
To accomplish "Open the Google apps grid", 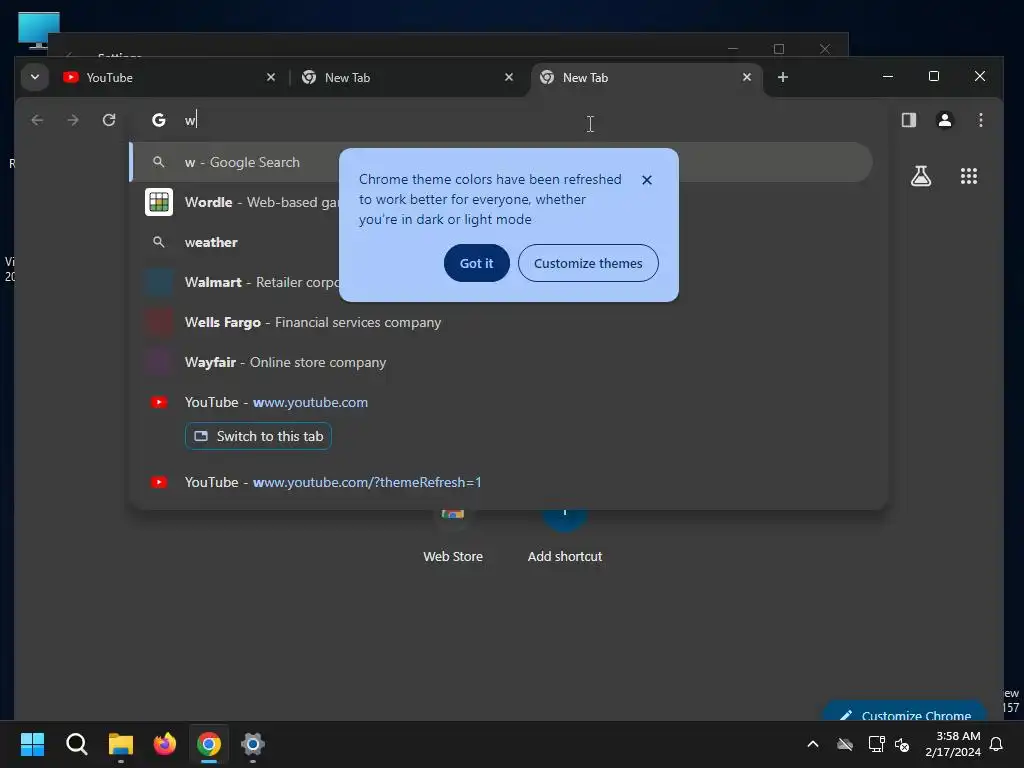I will pos(968,176).
